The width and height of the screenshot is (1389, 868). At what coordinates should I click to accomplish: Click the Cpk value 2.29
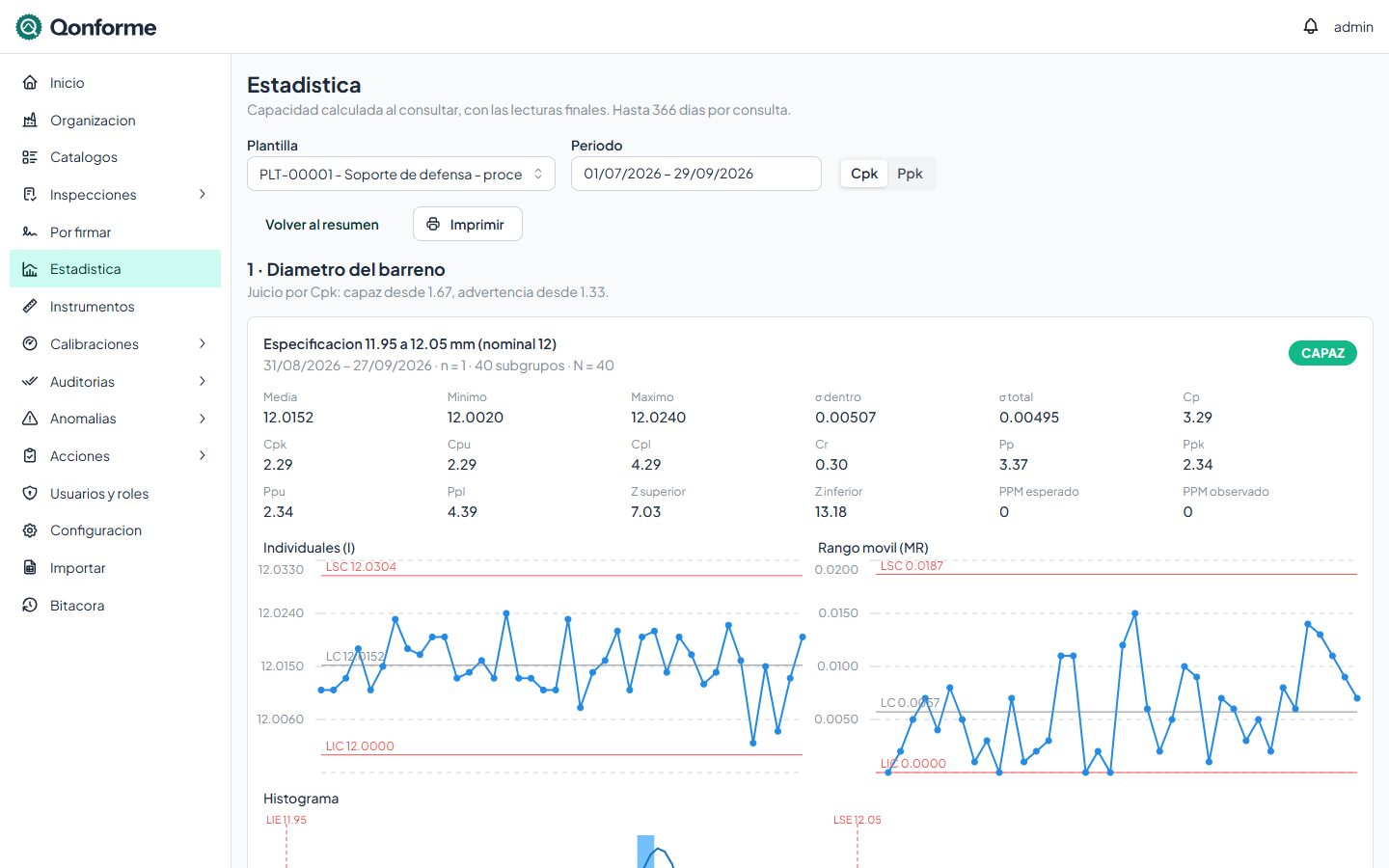coord(278,465)
